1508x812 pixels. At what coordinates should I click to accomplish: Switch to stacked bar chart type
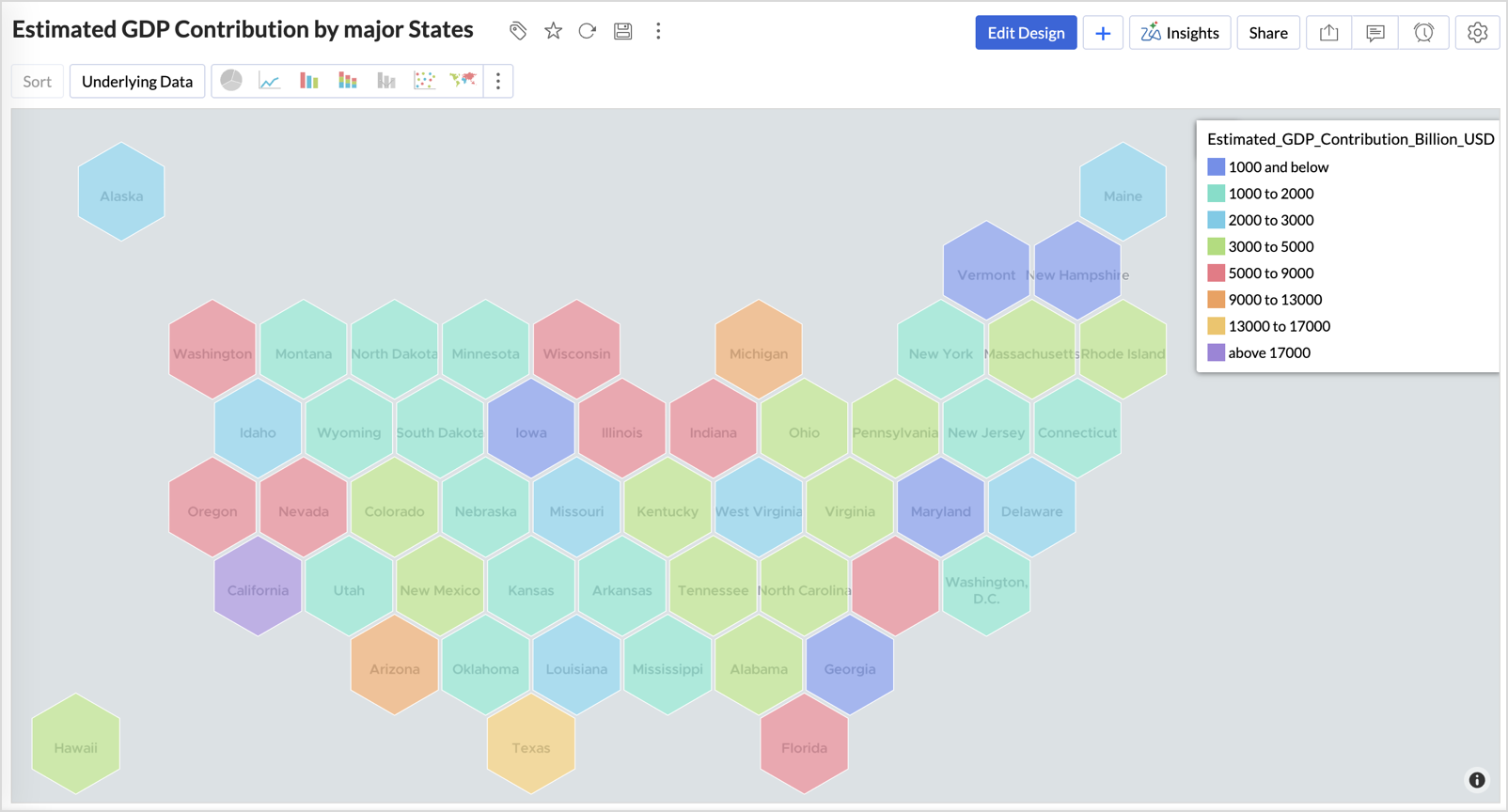348,81
